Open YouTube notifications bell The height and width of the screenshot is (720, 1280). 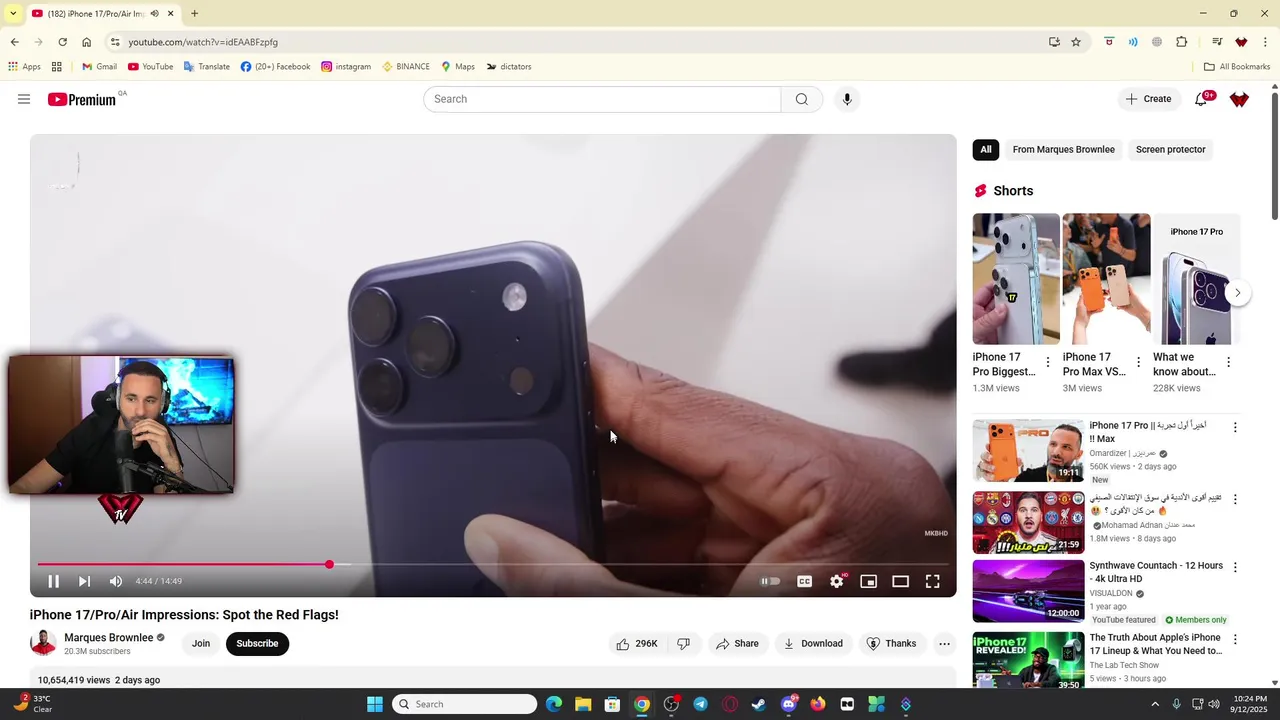pos(1202,99)
